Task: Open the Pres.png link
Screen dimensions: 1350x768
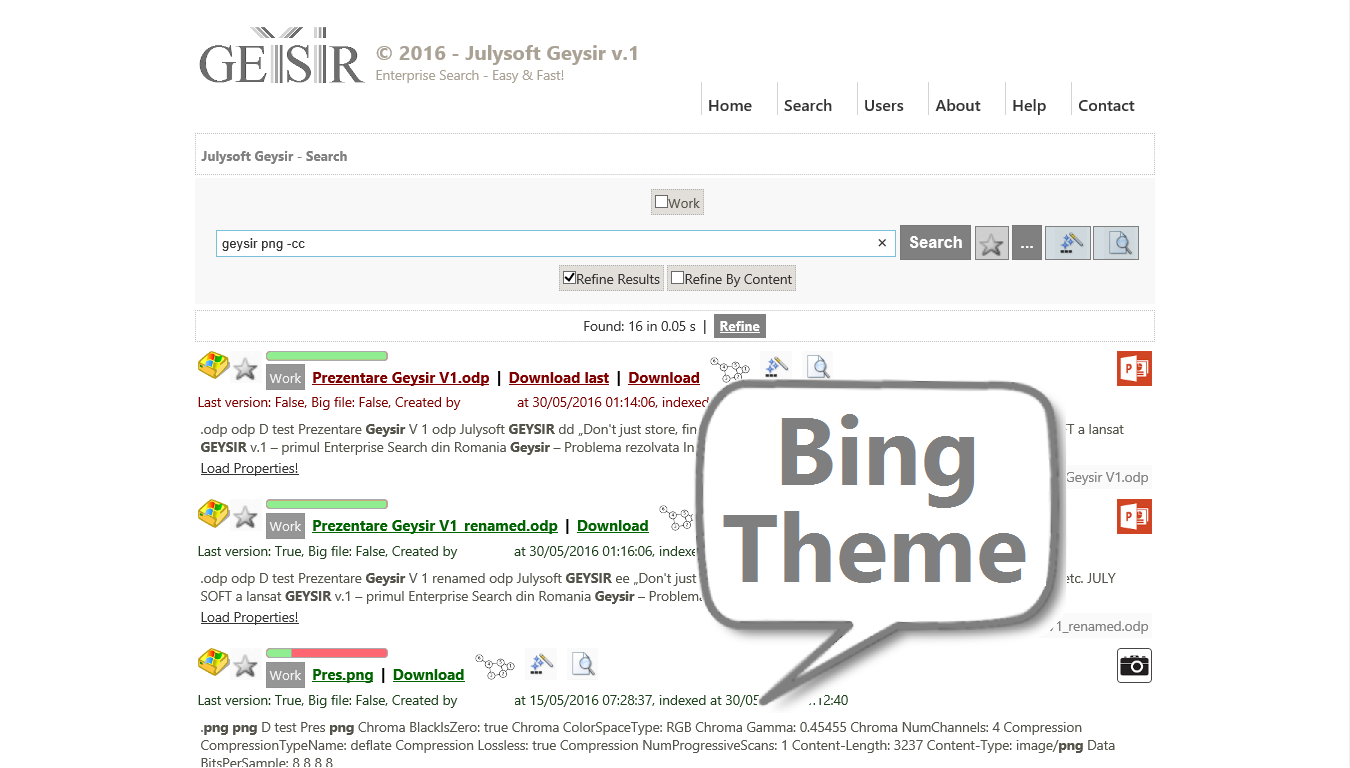Action: (343, 675)
